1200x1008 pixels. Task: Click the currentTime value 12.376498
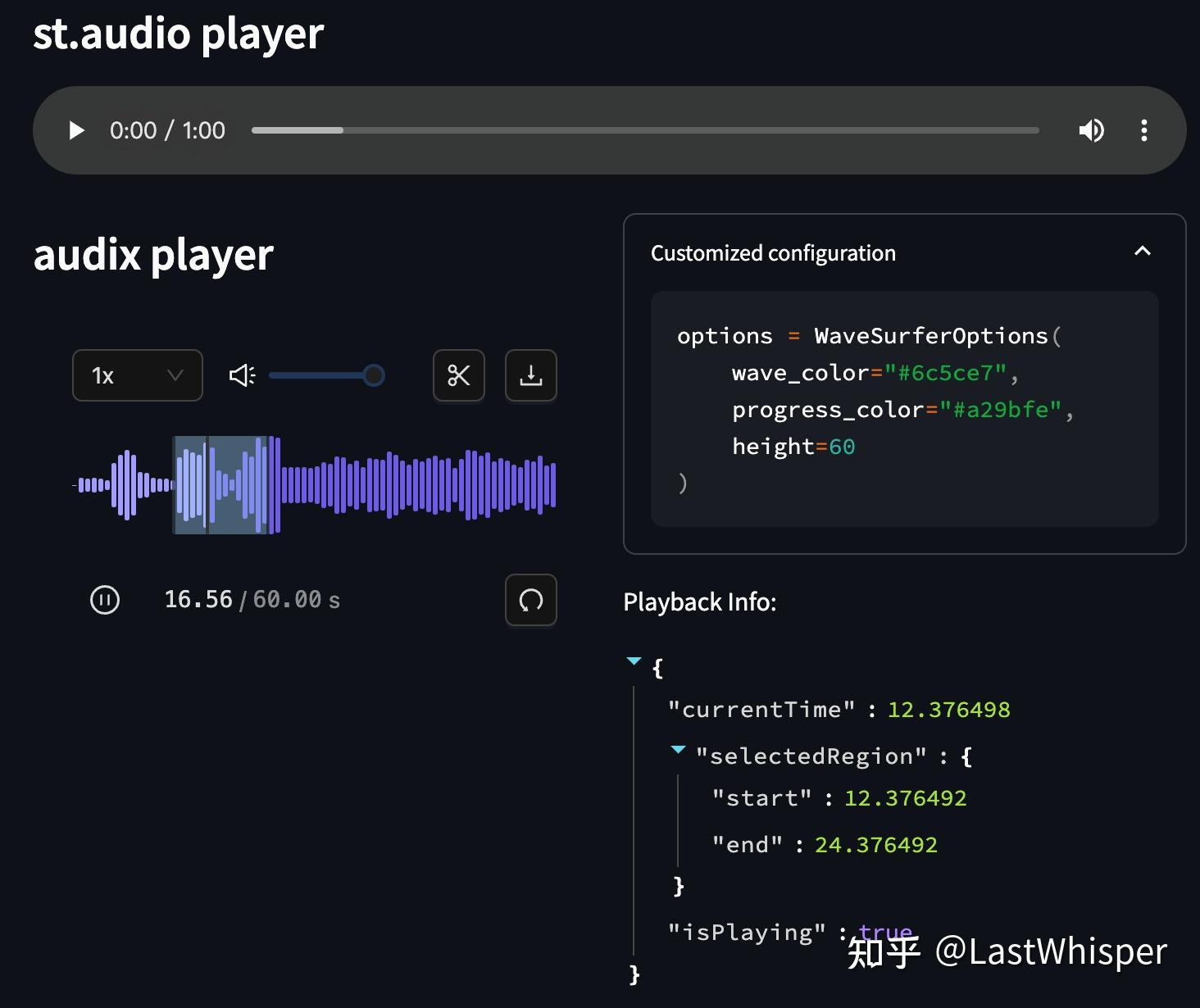pyautogui.click(x=948, y=709)
